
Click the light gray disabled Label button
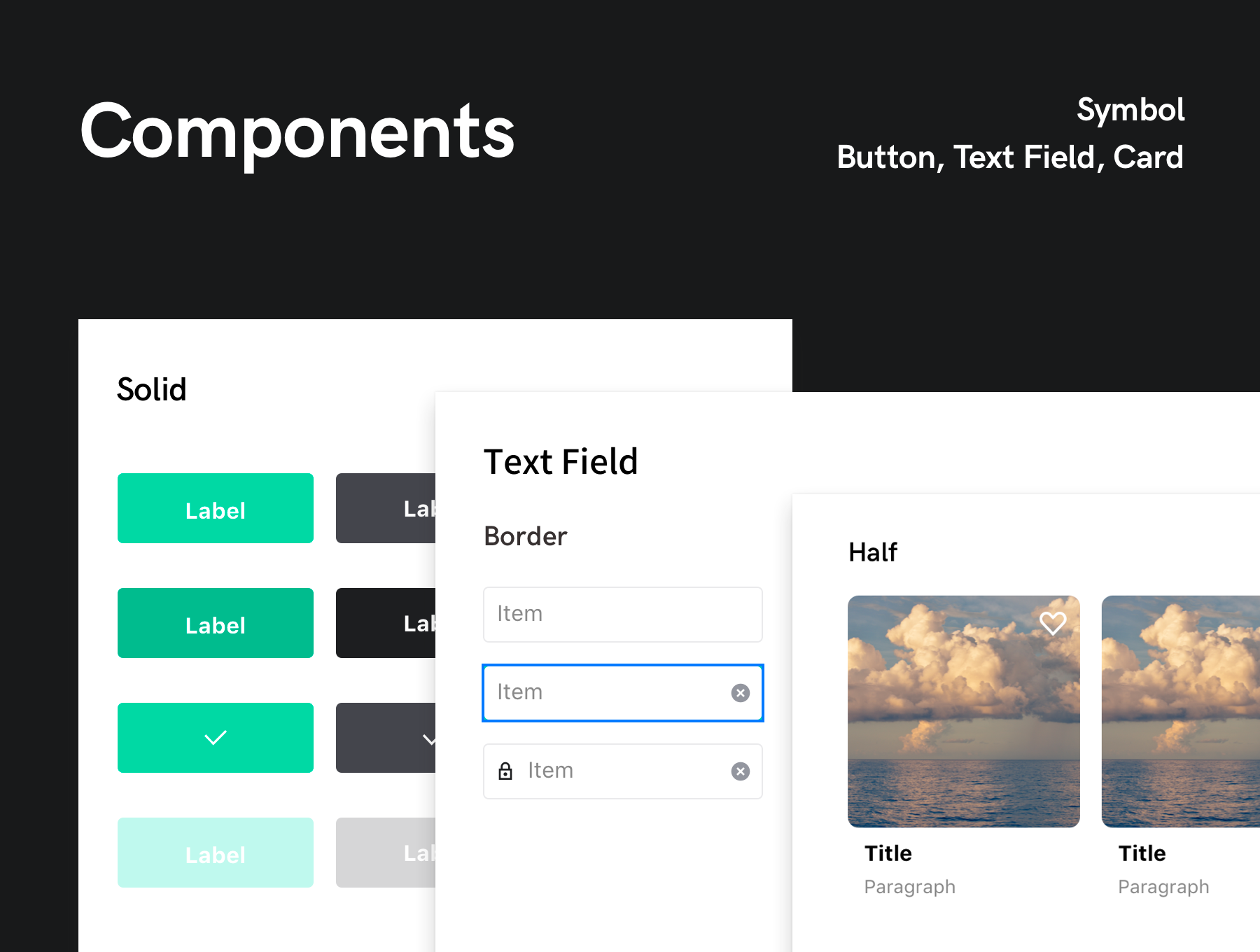[x=386, y=853]
